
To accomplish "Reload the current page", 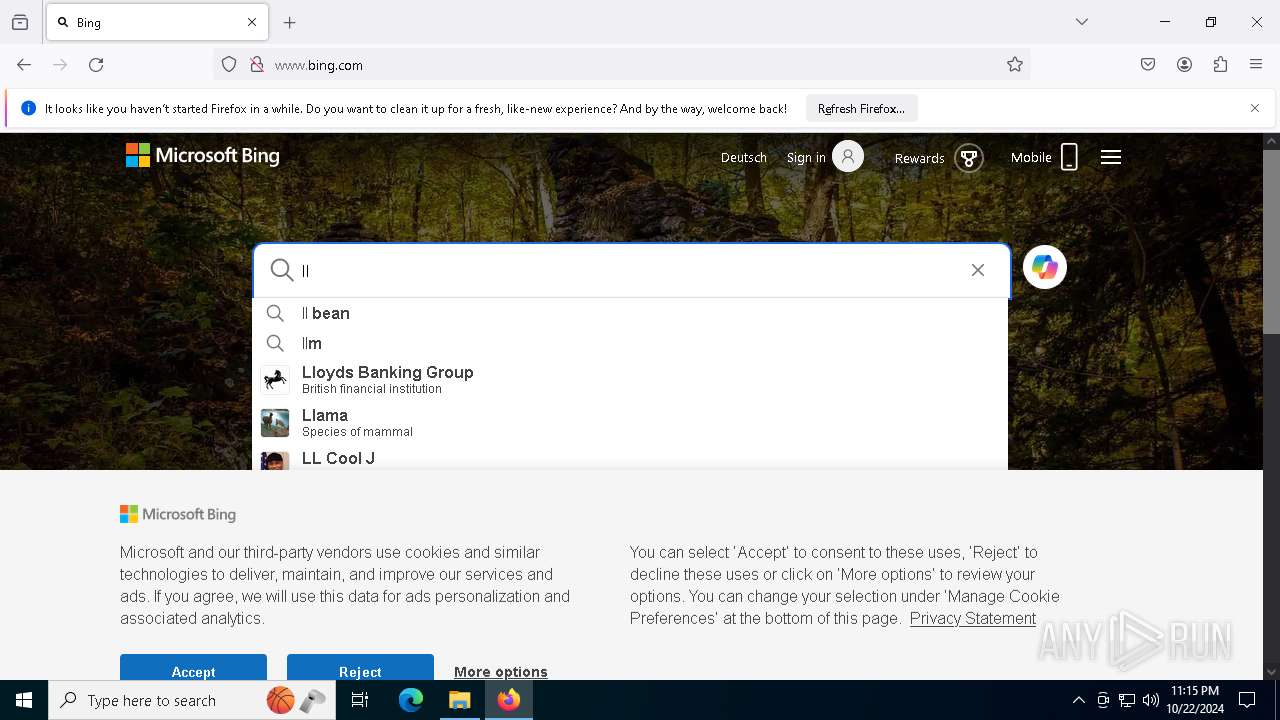I will 96,65.
